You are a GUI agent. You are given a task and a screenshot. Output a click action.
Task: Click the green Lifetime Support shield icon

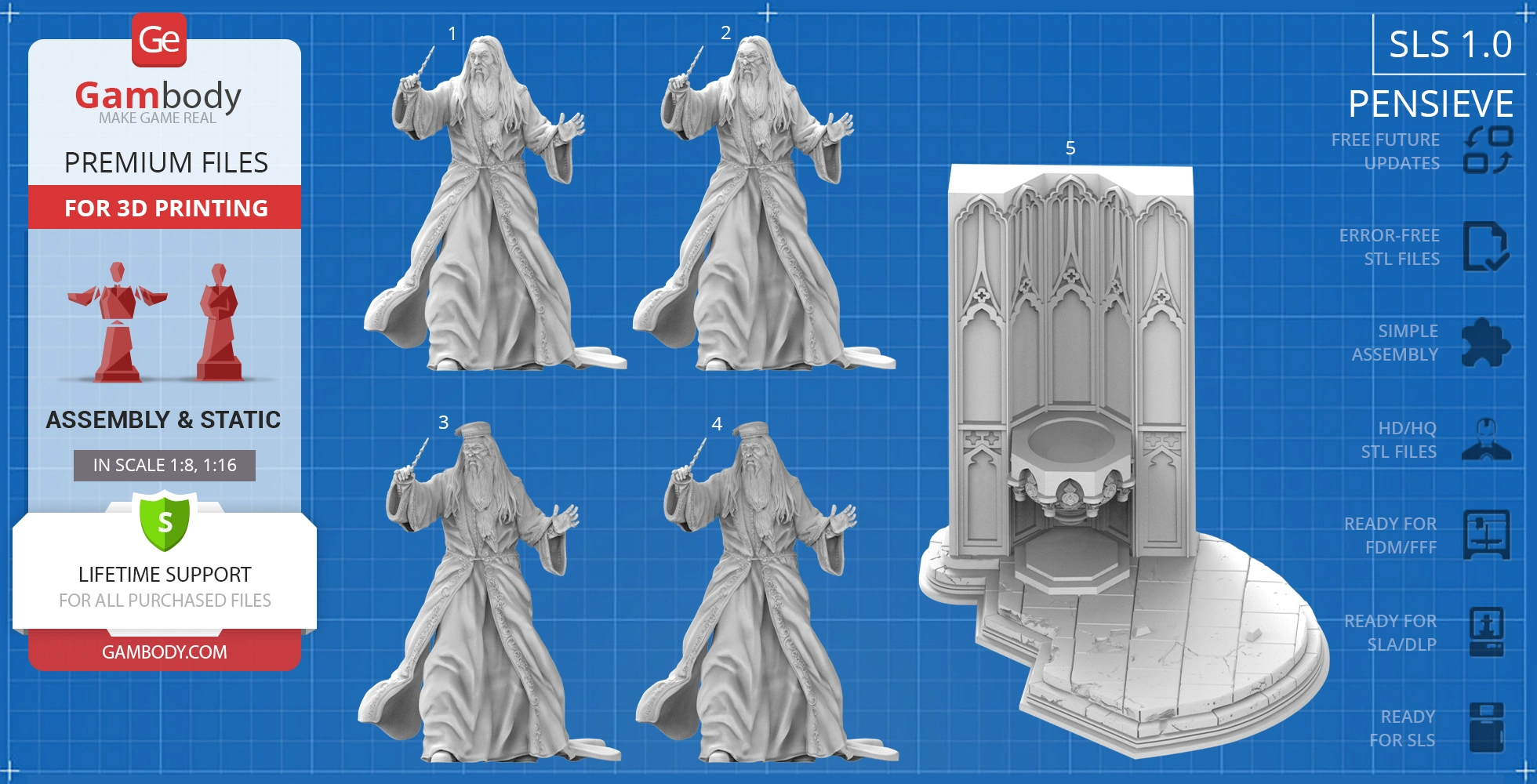[x=165, y=521]
